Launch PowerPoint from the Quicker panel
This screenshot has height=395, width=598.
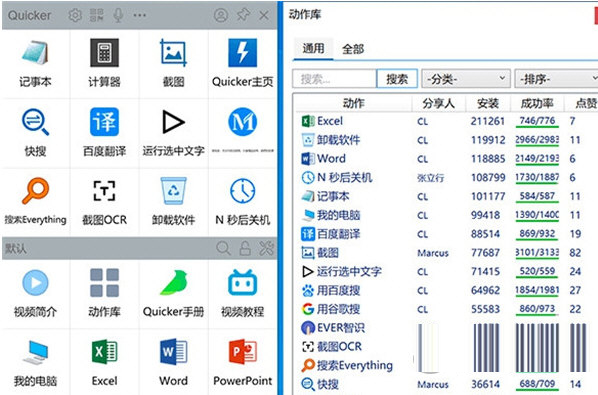point(243,363)
